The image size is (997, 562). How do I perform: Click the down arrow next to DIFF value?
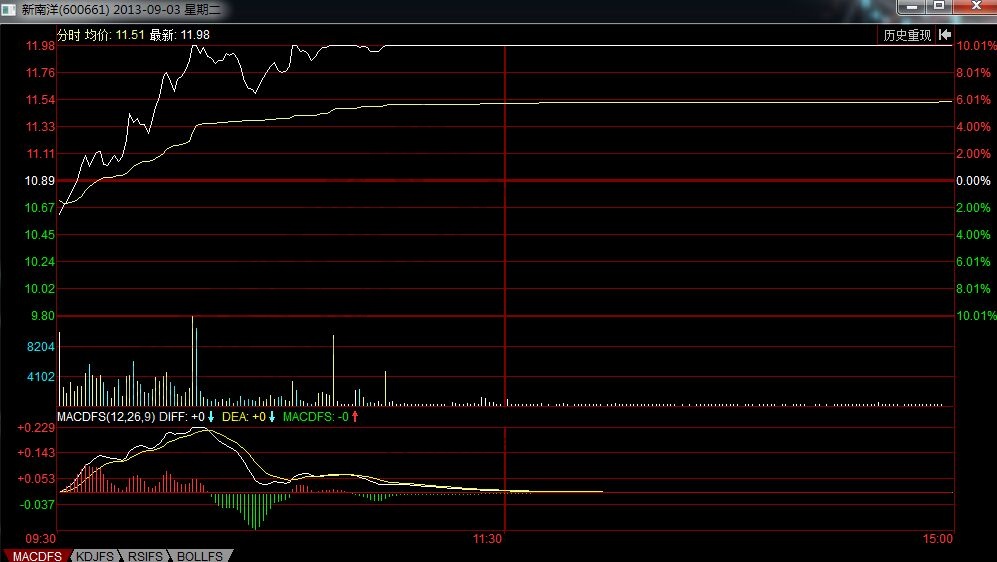(x=212, y=416)
